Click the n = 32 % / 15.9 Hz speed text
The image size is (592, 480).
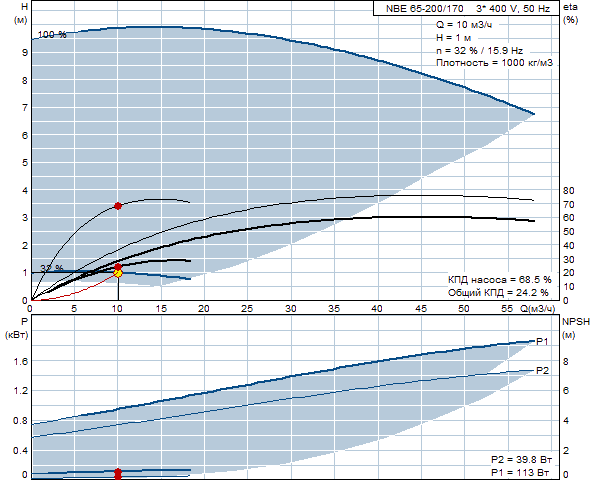pos(479,50)
